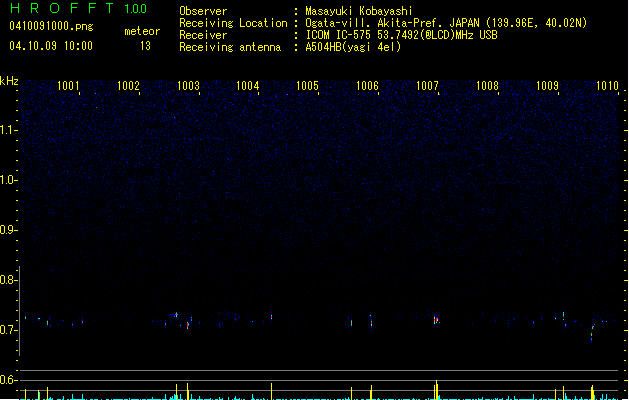Click the 0.7 frequency axis label
This screenshot has height=400, width=629.
[x=7, y=330]
